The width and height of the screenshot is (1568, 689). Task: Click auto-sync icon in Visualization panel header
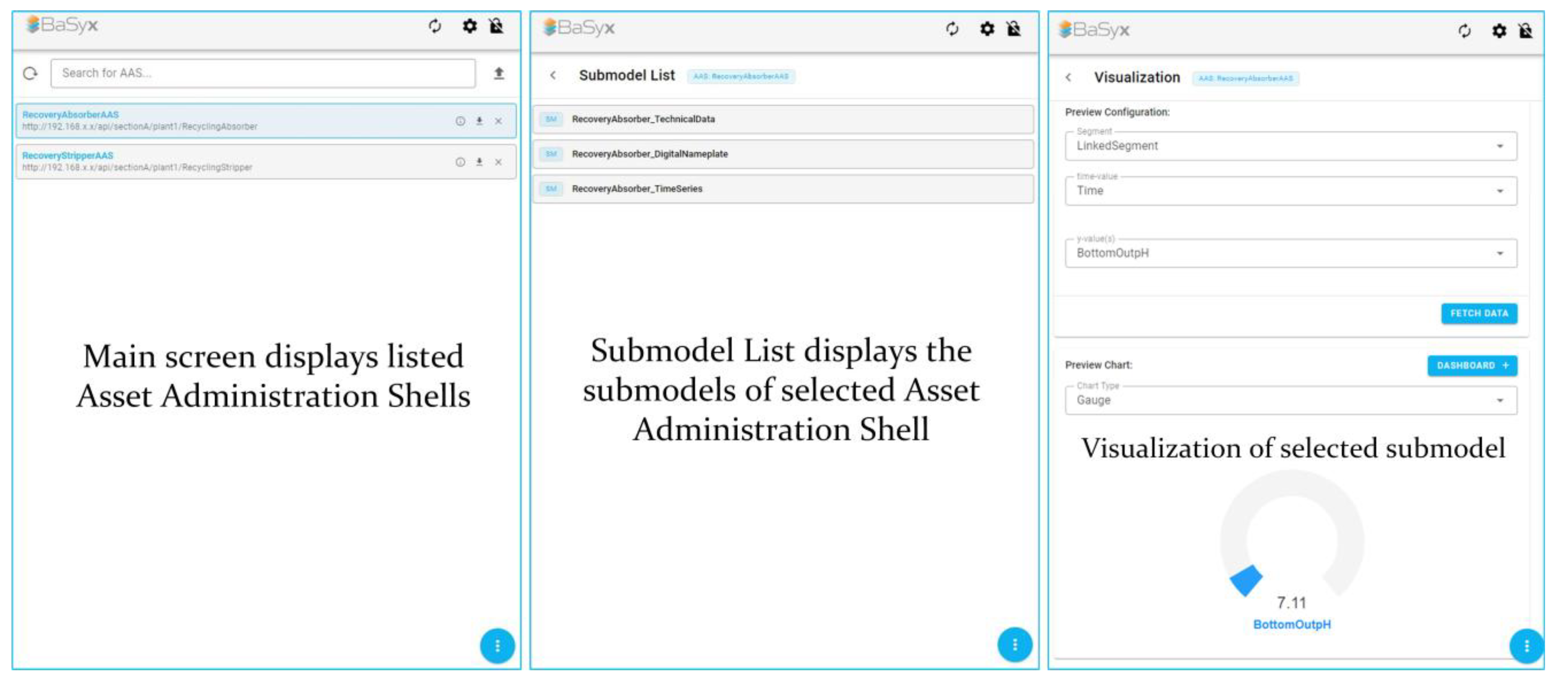click(x=1464, y=31)
